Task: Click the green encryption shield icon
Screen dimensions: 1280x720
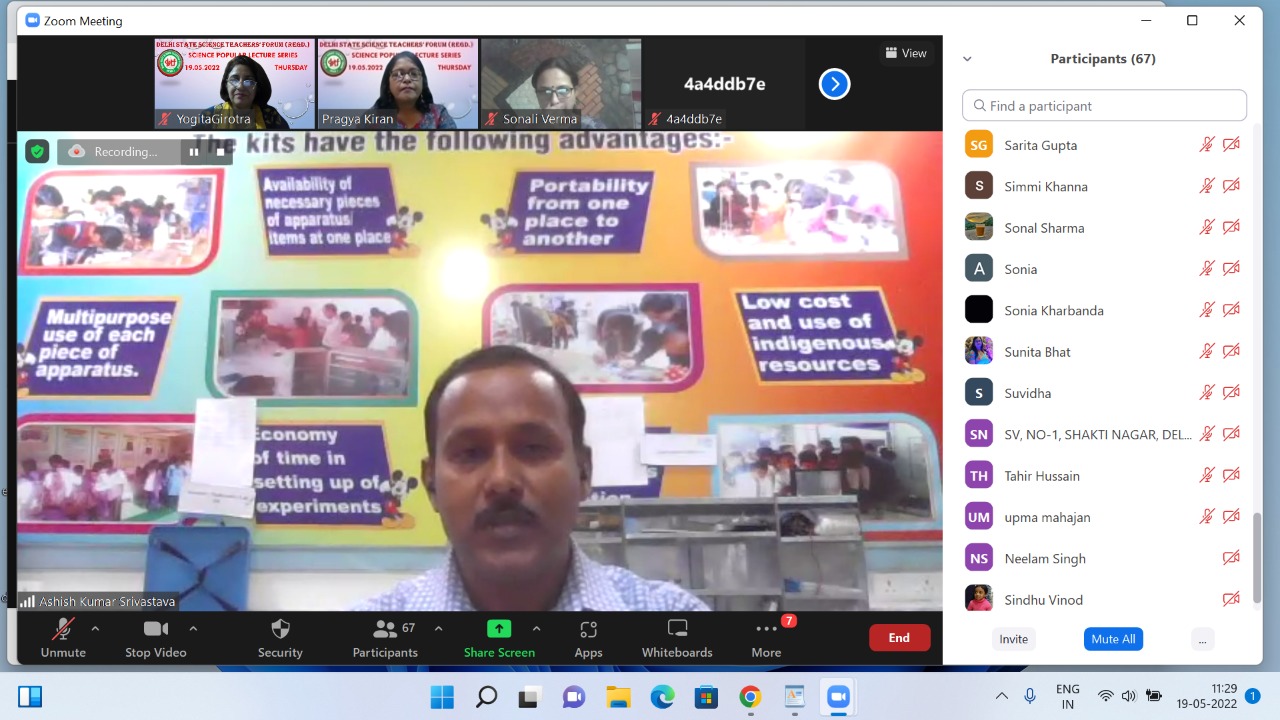Action: pos(37,152)
